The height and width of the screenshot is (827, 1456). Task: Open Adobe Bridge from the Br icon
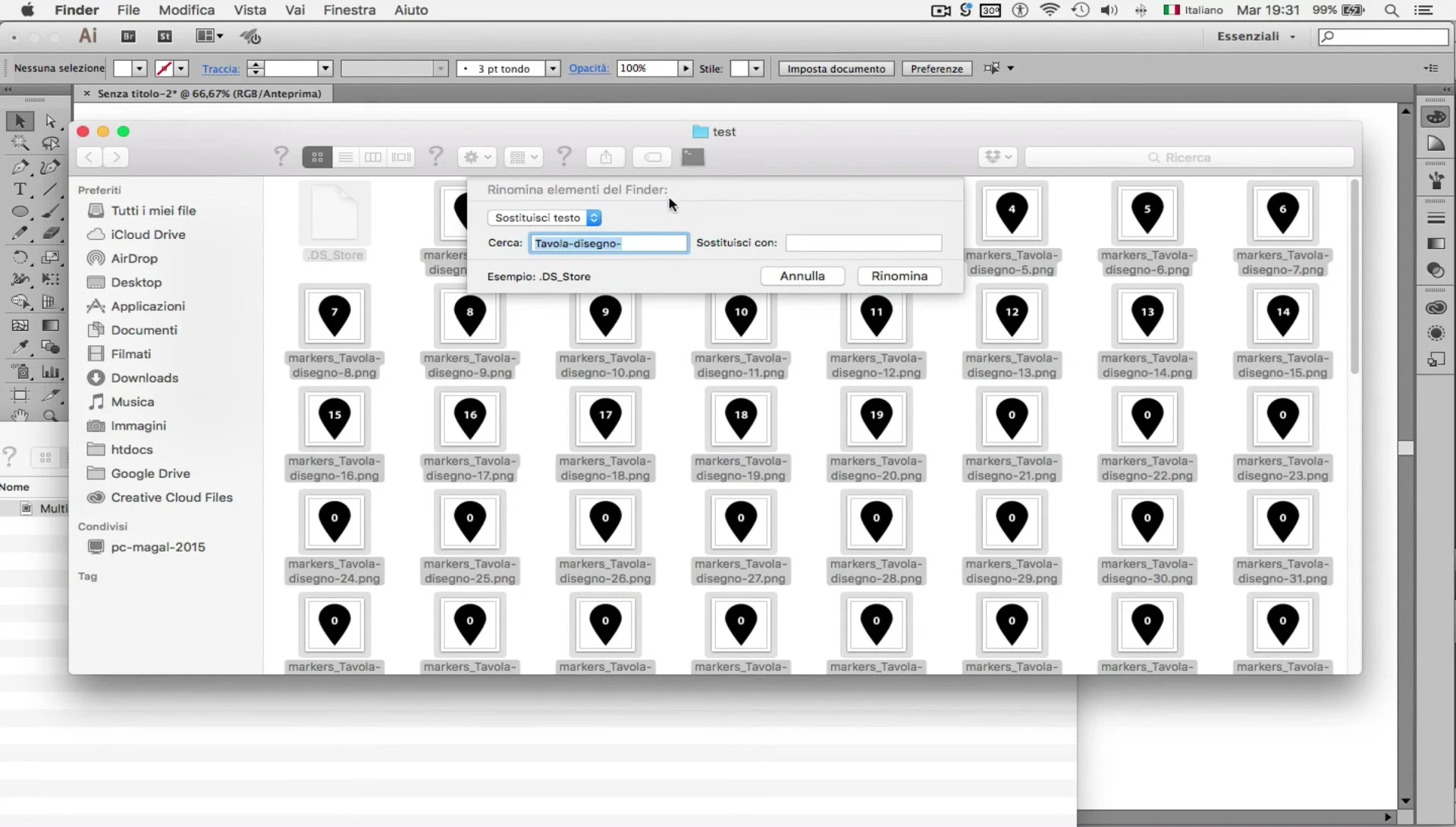128,36
